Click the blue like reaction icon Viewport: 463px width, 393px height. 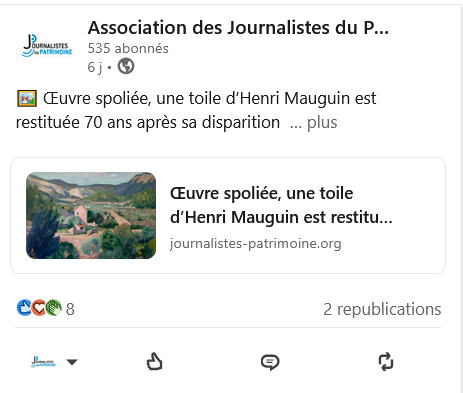point(24,307)
